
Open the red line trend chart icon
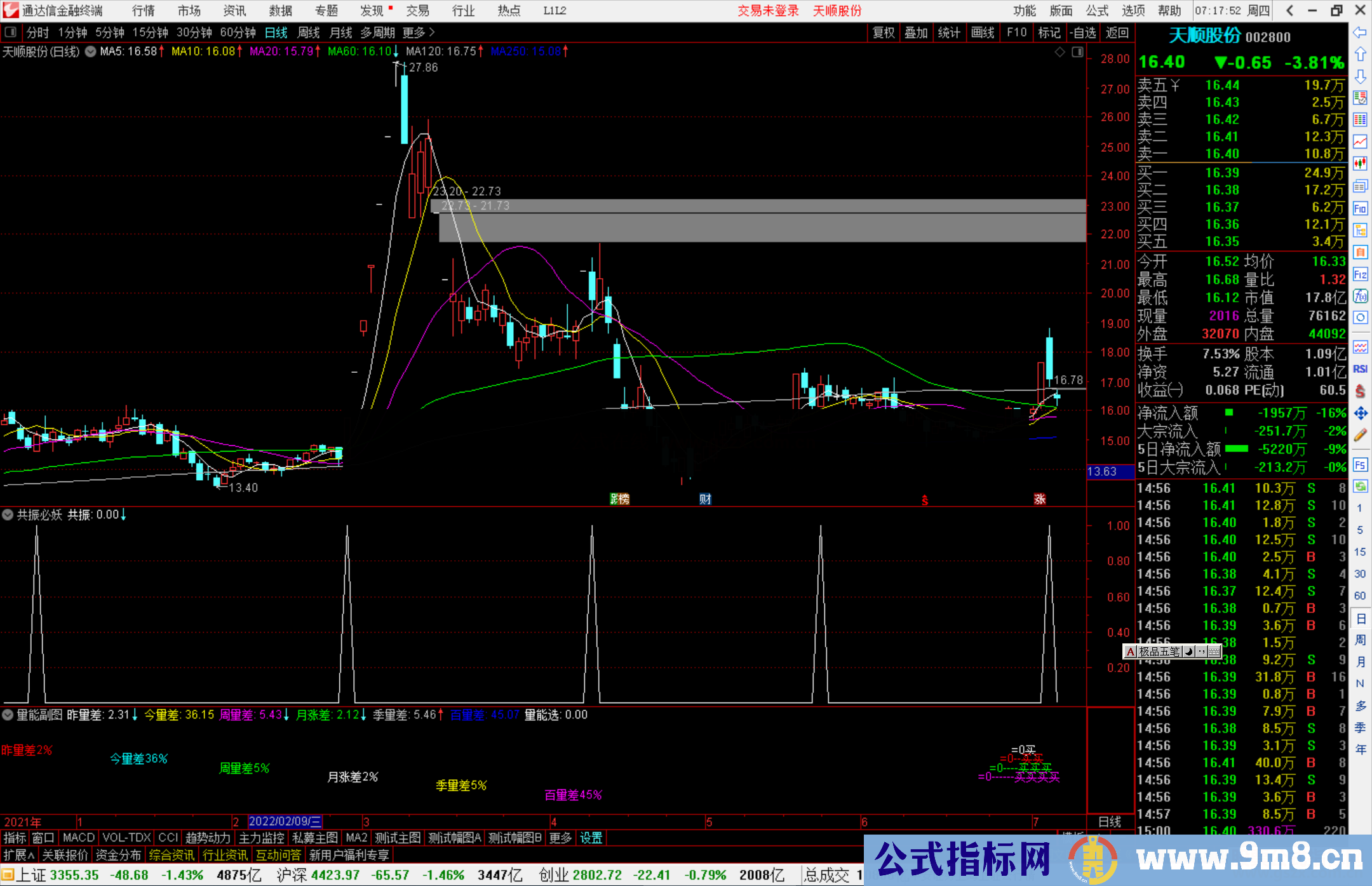click(x=1360, y=142)
